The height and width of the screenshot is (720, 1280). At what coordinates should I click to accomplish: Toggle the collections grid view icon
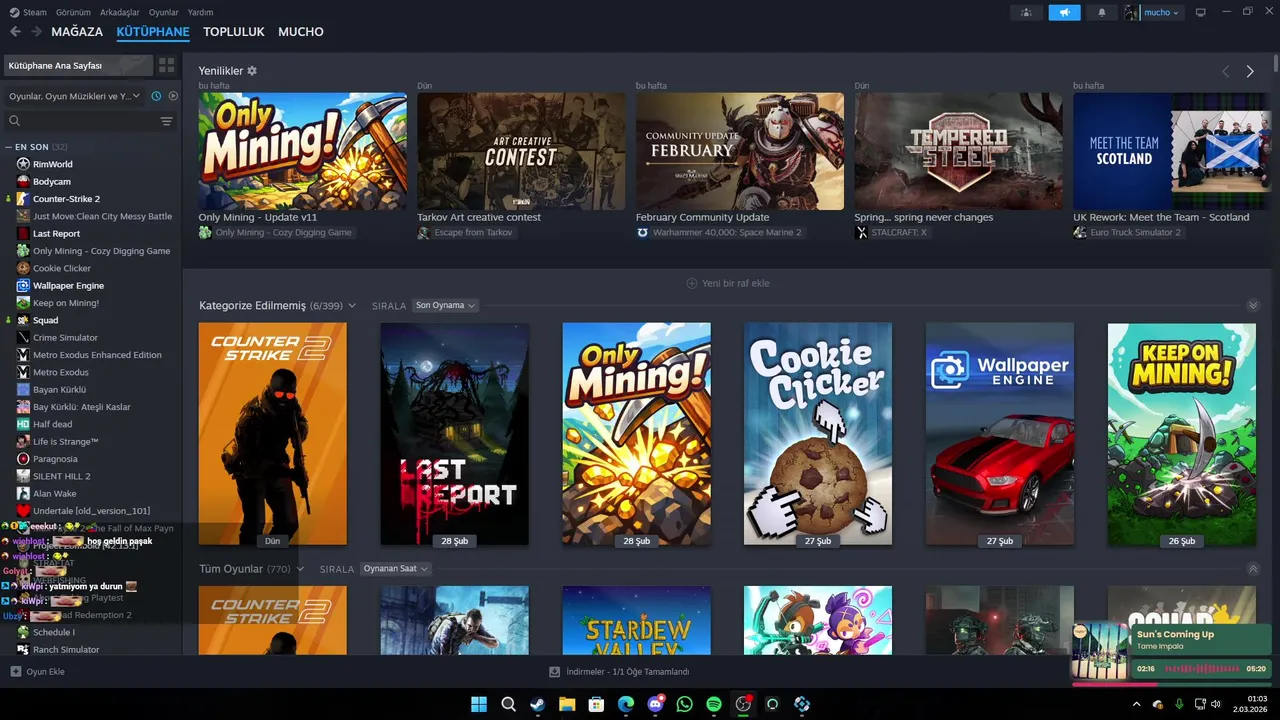pyautogui.click(x=167, y=65)
